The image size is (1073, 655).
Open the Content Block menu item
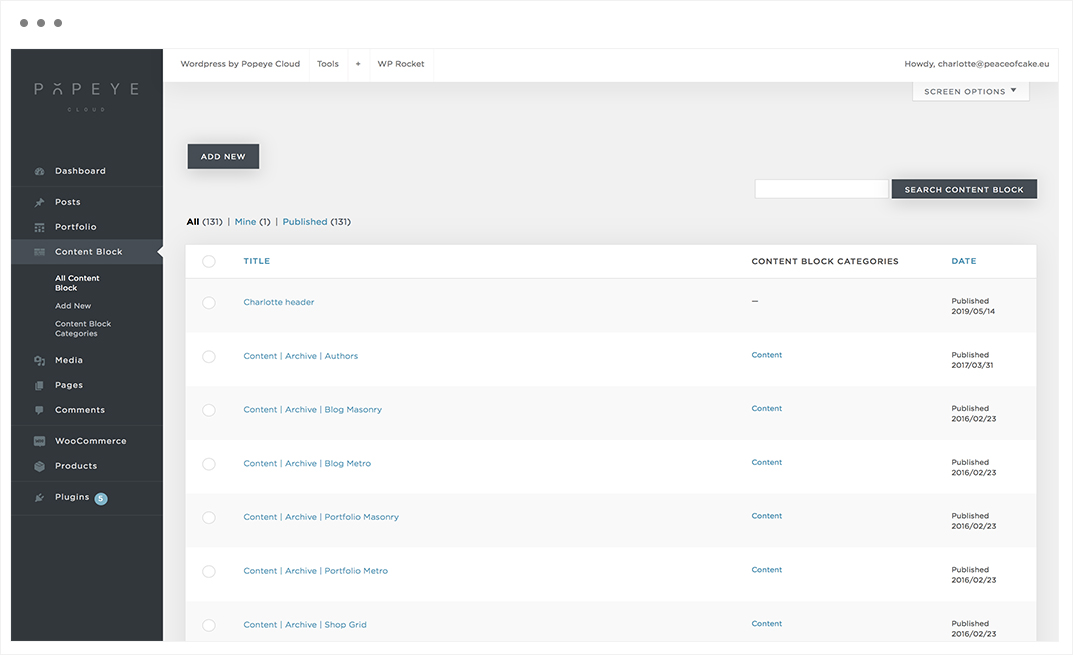(x=87, y=252)
